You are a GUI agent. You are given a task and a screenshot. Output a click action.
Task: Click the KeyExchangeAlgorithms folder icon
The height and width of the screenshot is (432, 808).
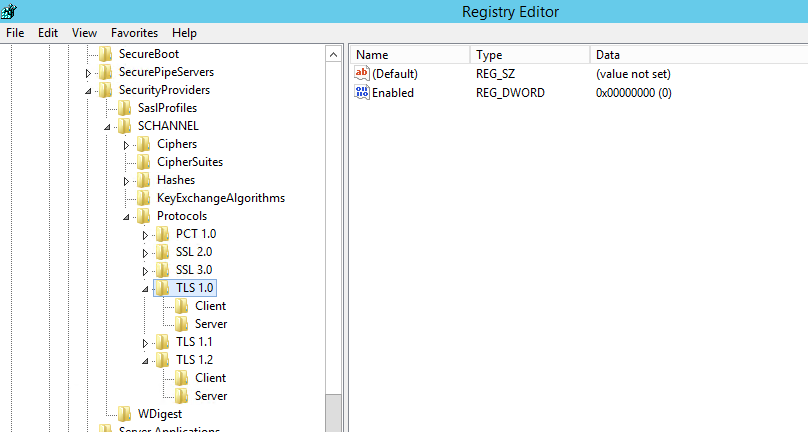[x=144, y=198]
